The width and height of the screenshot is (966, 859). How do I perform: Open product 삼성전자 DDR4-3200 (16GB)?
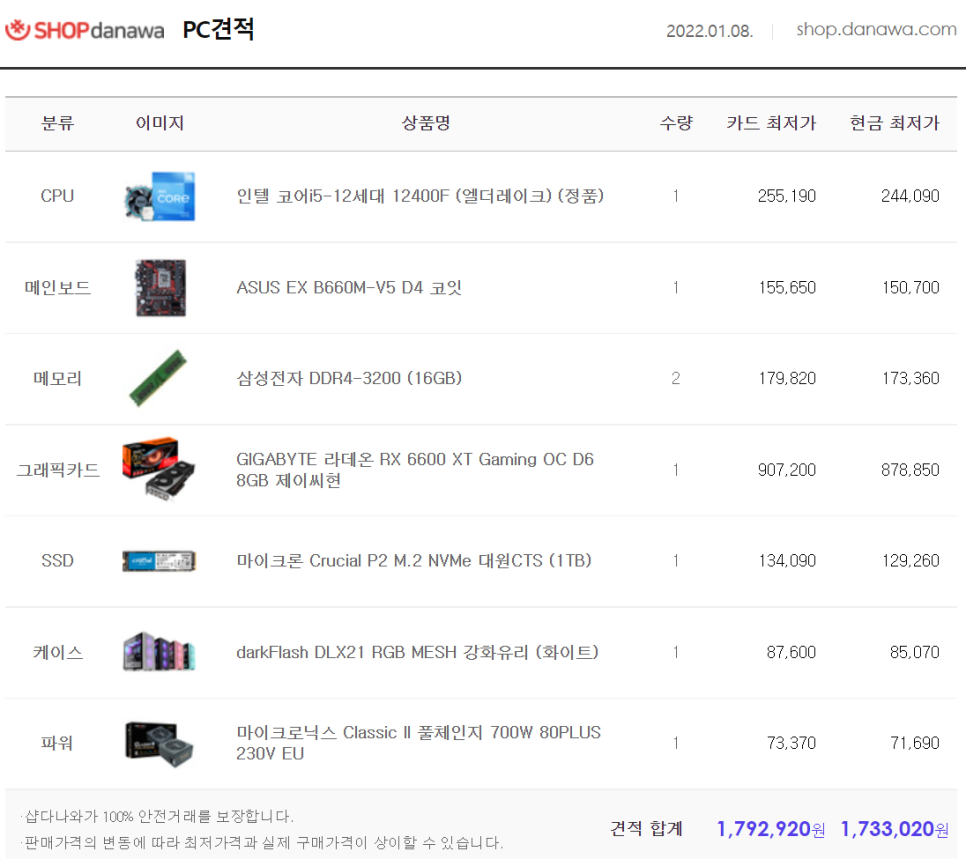point(349,378)
